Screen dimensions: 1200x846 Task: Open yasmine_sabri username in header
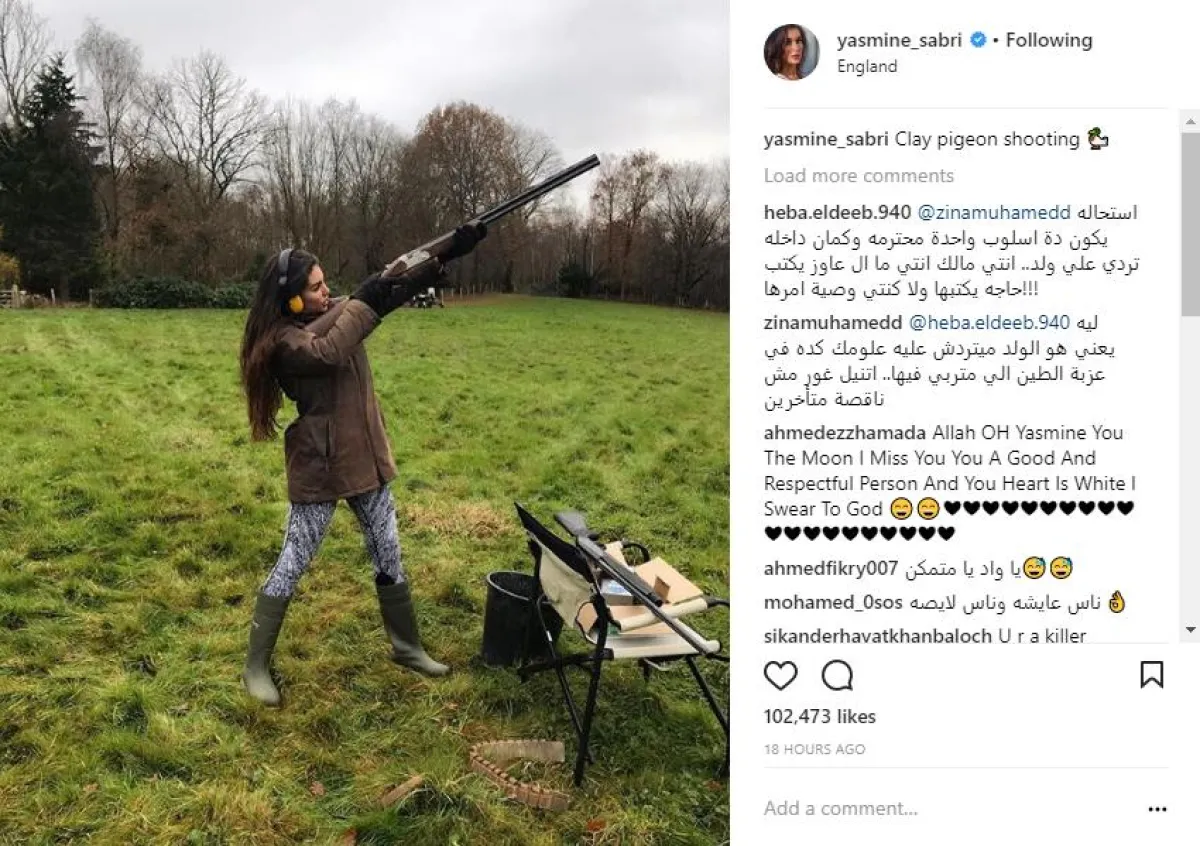pos(900,40)
